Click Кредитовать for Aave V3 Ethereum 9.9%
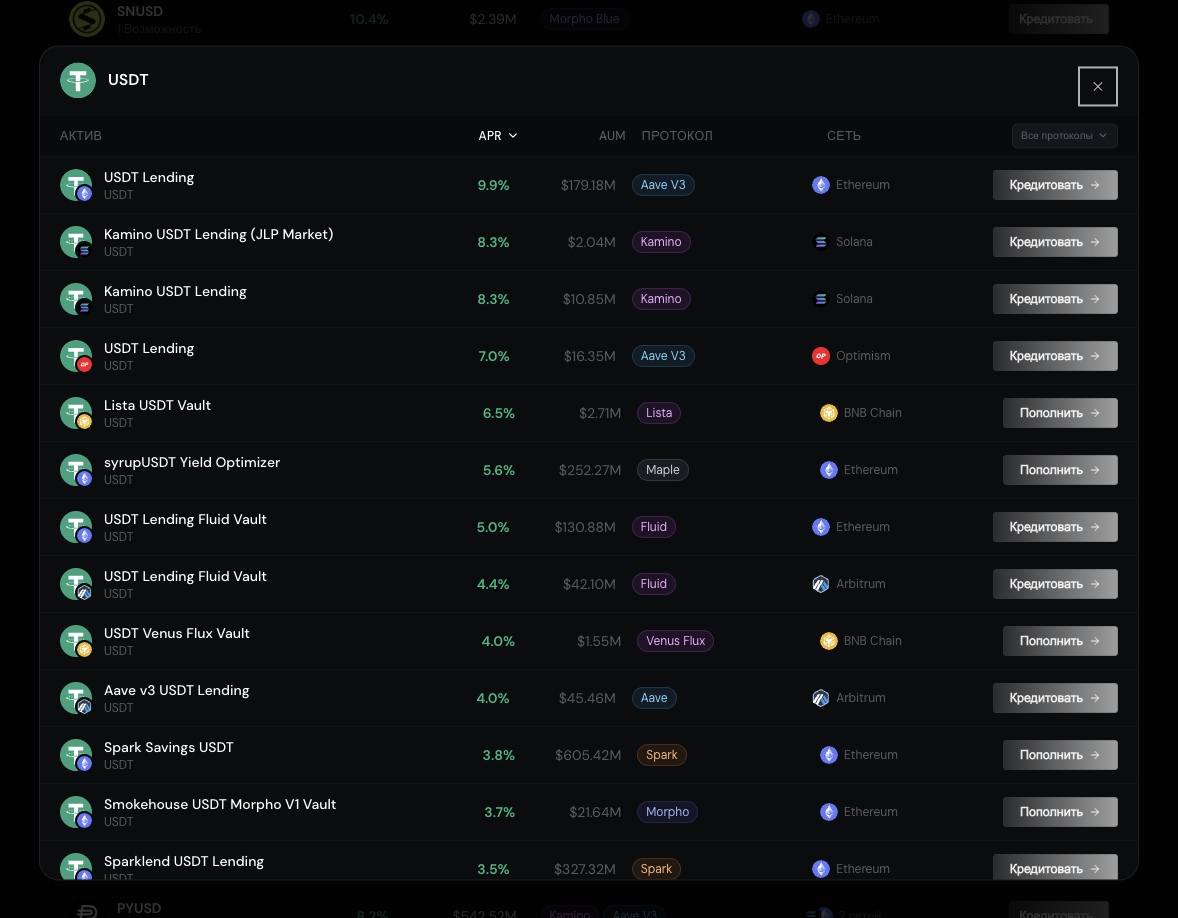 1055,185
